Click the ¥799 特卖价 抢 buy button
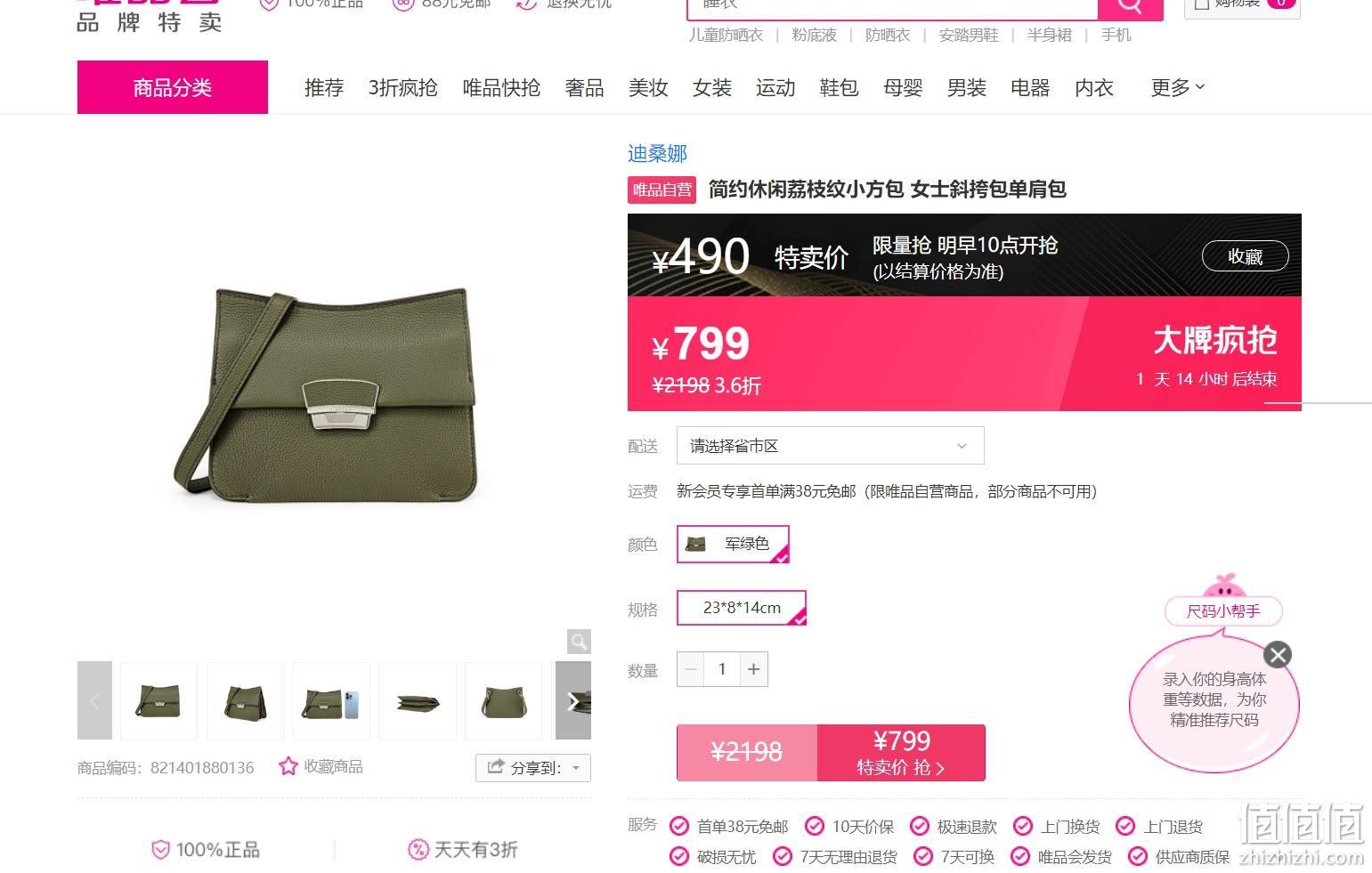The image size is (1372, 873). pos(901,753)
